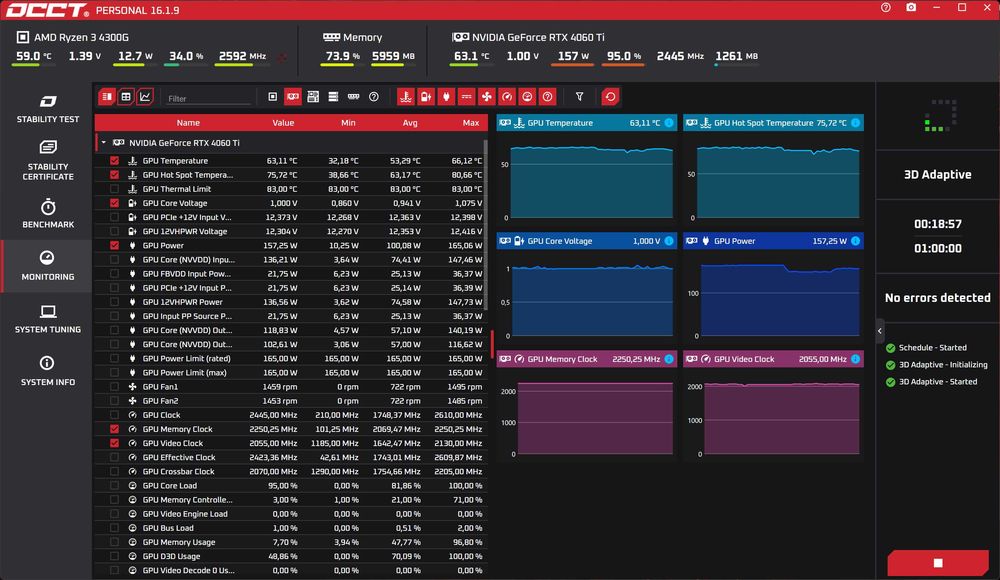Sort by Name column header
Screen dimensions: 1000x580
click(188, 123)
